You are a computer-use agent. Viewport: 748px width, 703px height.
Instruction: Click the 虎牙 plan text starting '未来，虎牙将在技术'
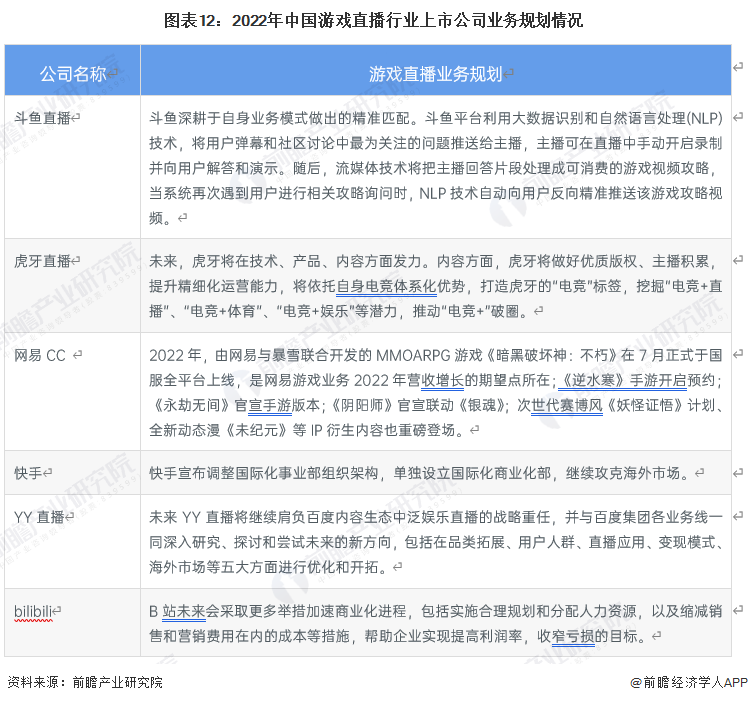[x=436, y=286]
